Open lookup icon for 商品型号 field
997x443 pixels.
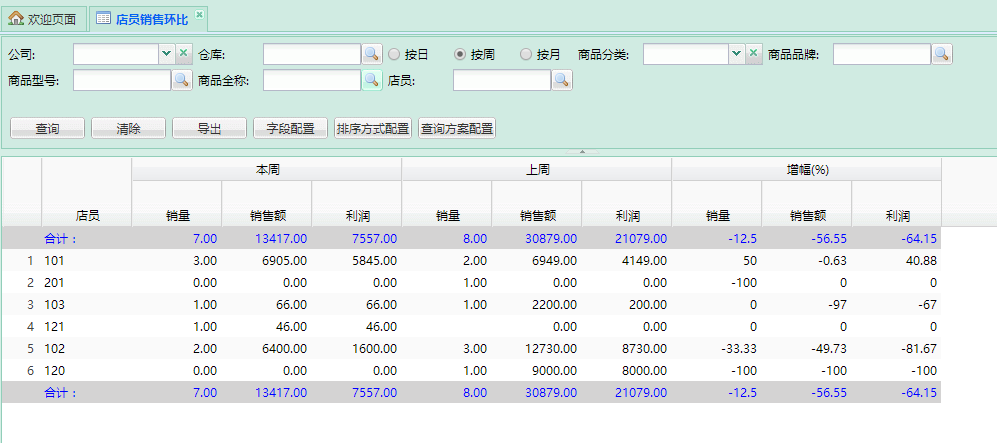(x=182, y=81)
